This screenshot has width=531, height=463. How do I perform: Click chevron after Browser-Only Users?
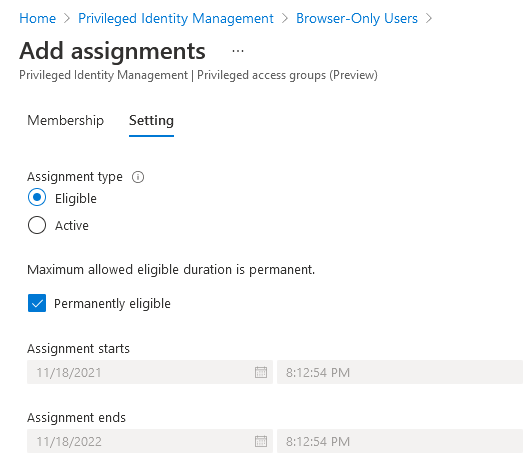(x=429, y=18)
